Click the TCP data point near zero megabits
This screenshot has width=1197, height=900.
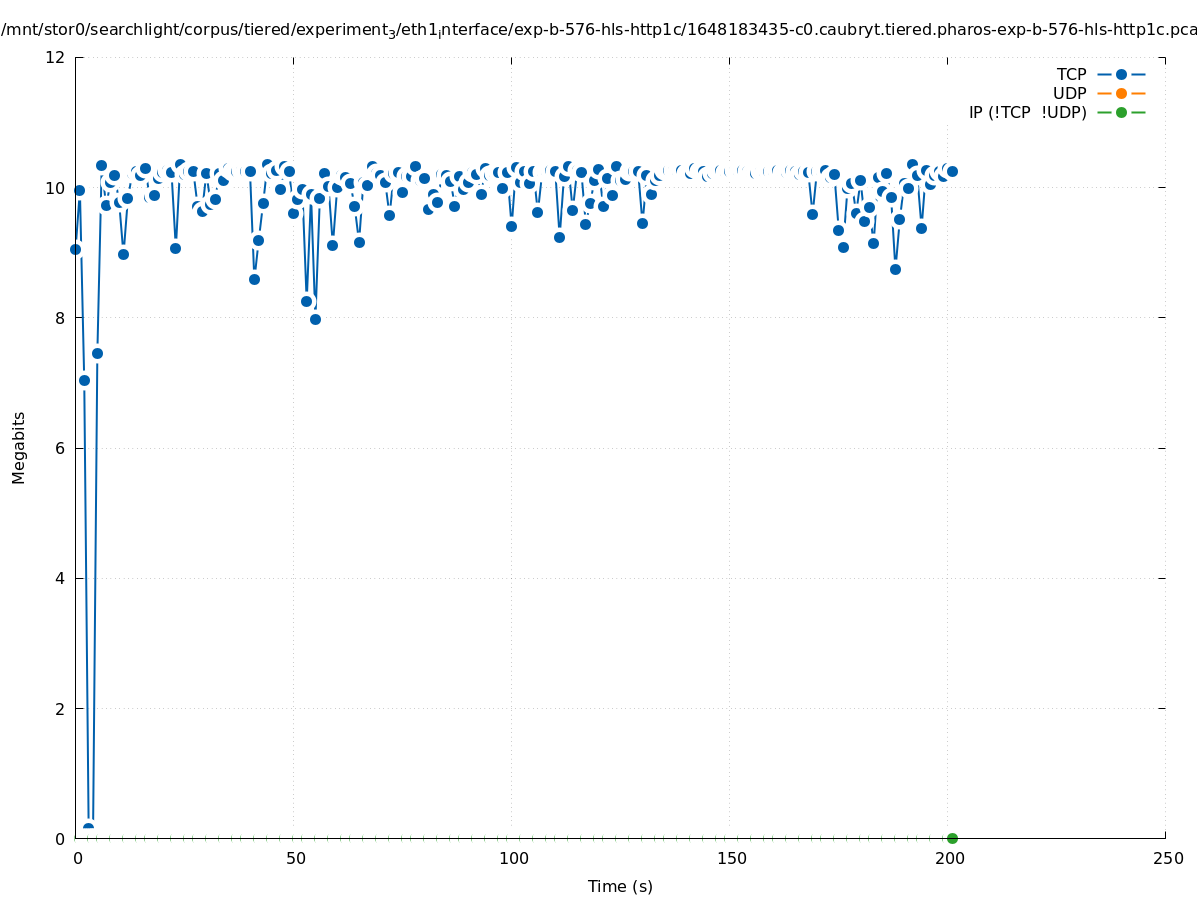[x=88, y=828]
